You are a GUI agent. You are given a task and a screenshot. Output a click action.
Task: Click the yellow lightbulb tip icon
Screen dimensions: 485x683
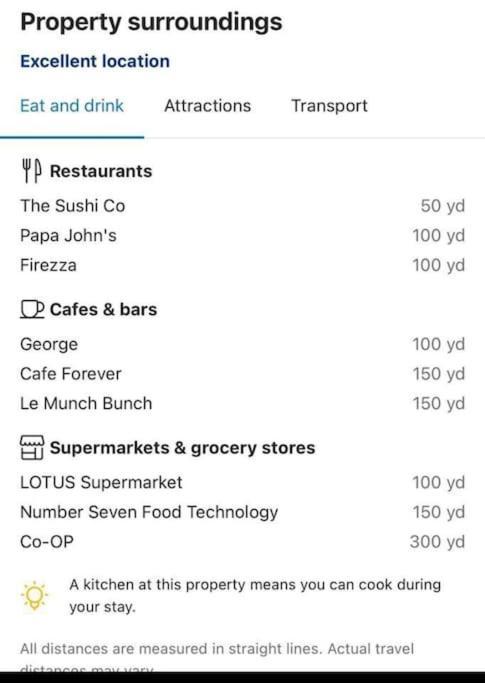pos(34,595)
